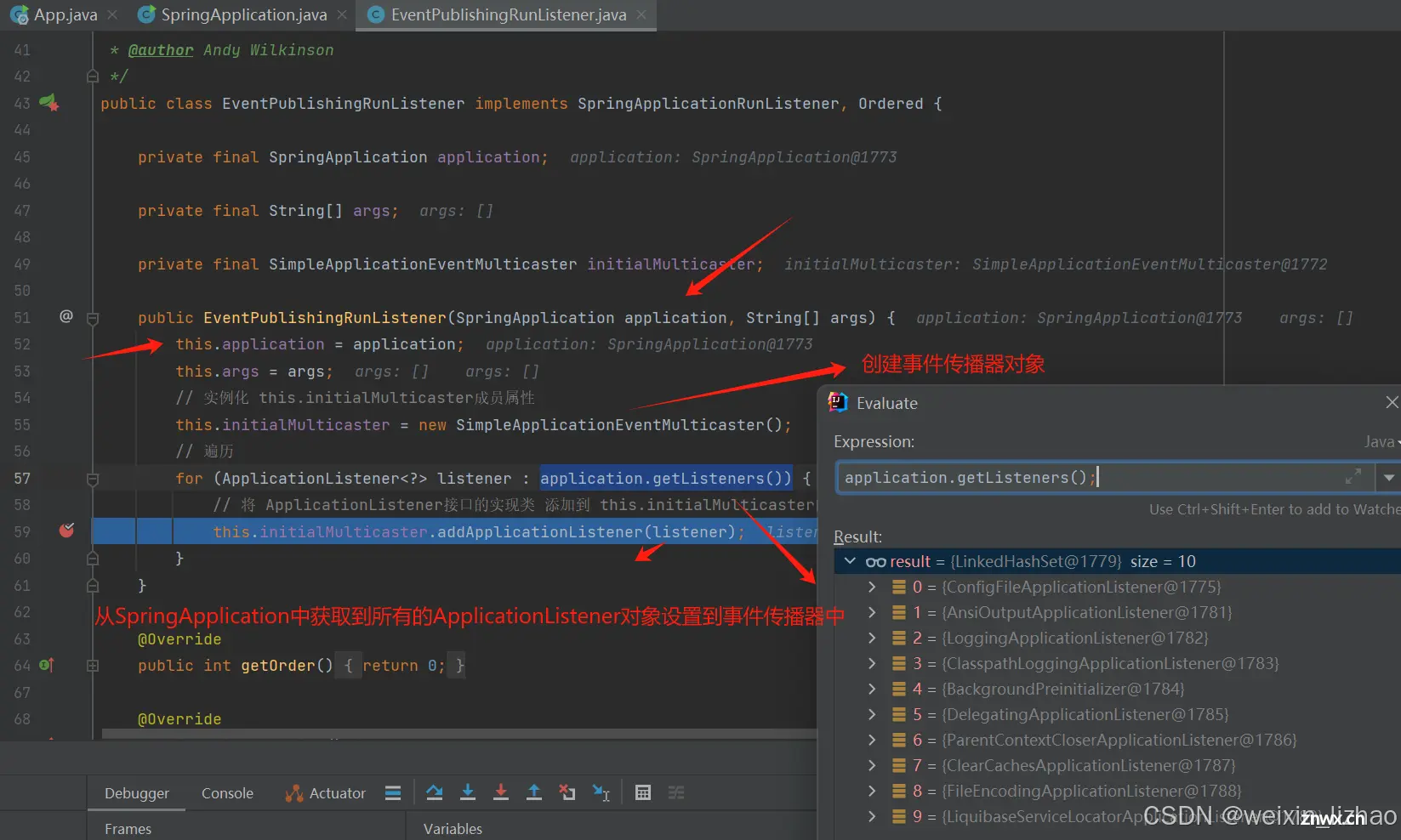
Task: Collapse the code fold at line 42
Action: [93, 77]
